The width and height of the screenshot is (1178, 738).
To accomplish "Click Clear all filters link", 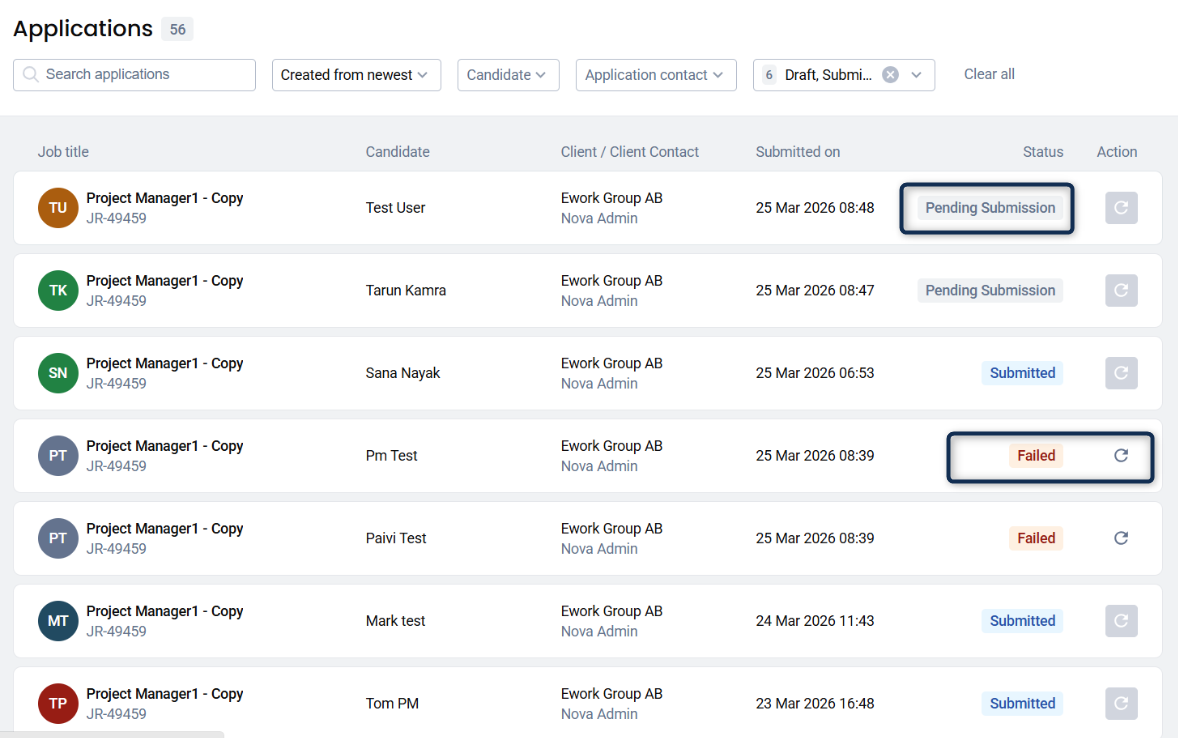I will (x=989, y=74).
